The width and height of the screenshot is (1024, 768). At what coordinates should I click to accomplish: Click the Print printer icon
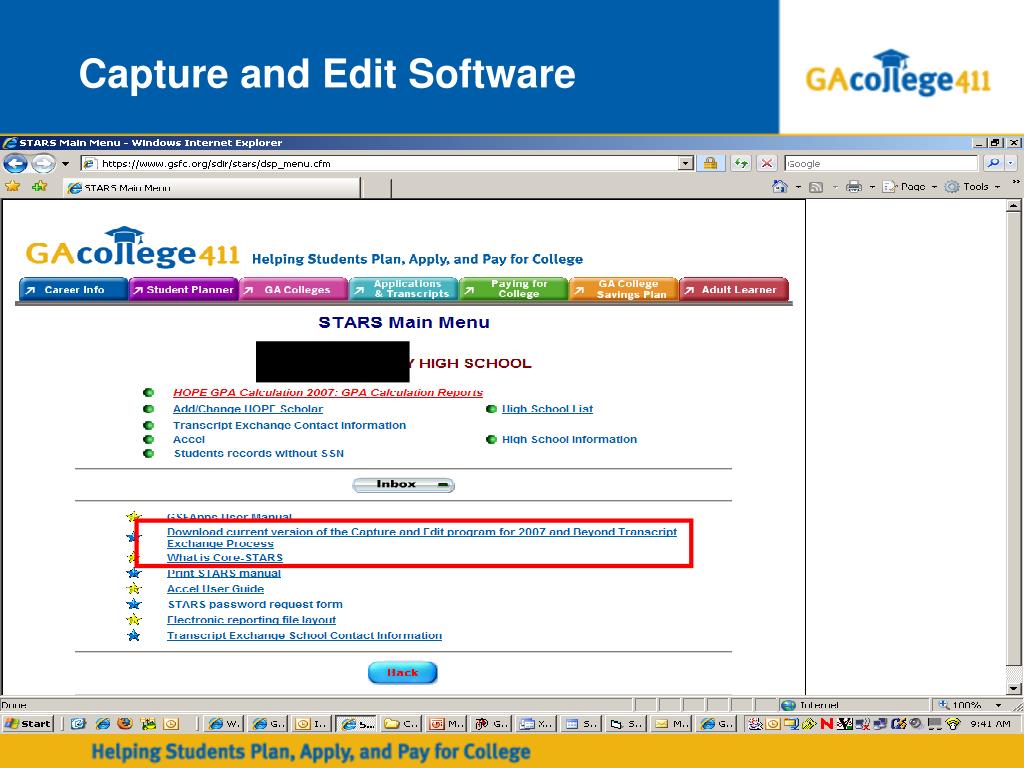pyautogui.click(x=854, y=187)
